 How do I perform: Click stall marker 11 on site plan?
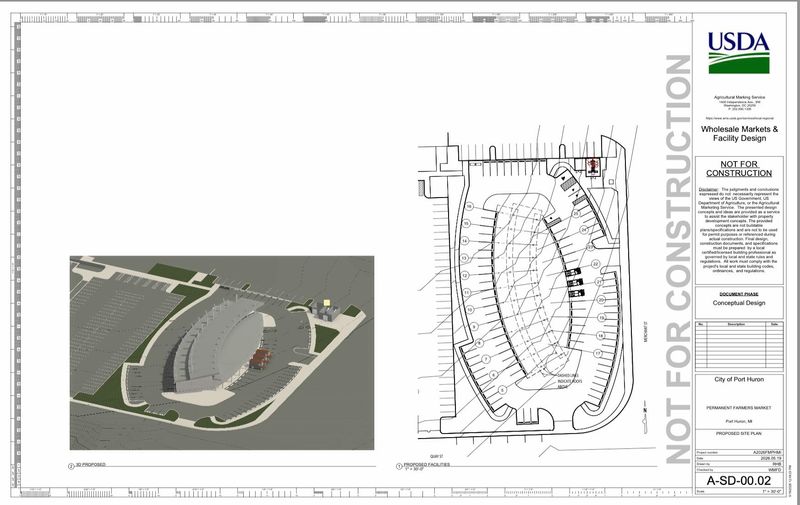pos(467,293)
